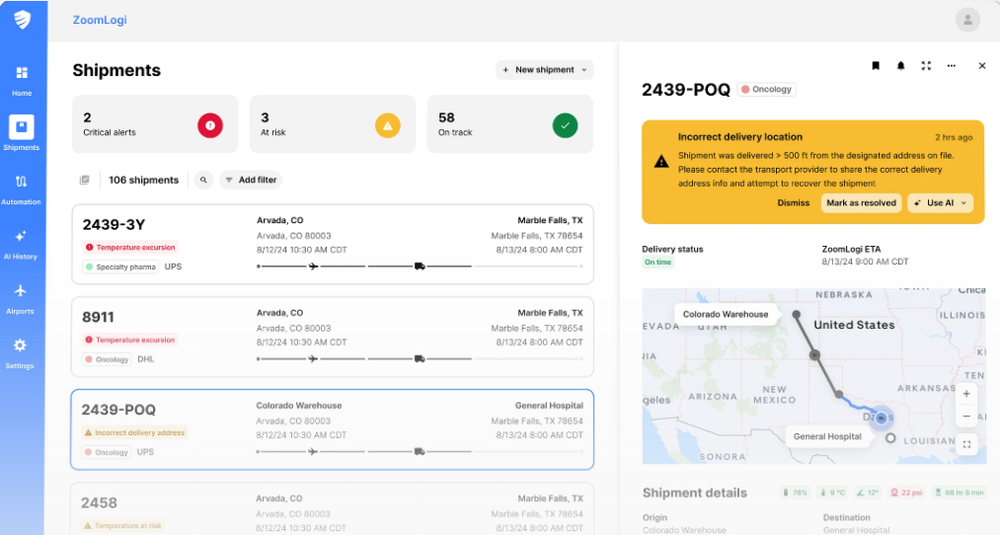
Task: Open the user profile avatar
Action: pyautogui.click(x=967, y=20)
